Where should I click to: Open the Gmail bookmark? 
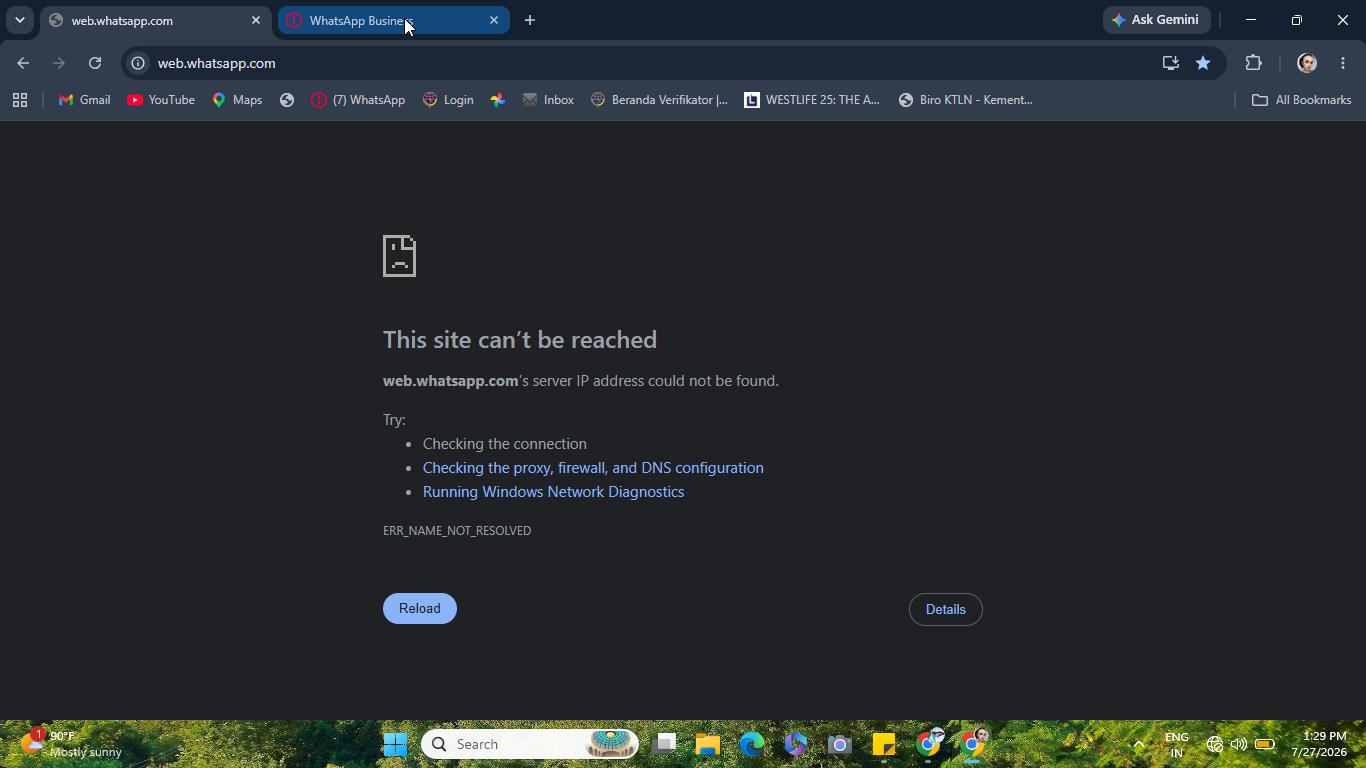coord(85,100)
